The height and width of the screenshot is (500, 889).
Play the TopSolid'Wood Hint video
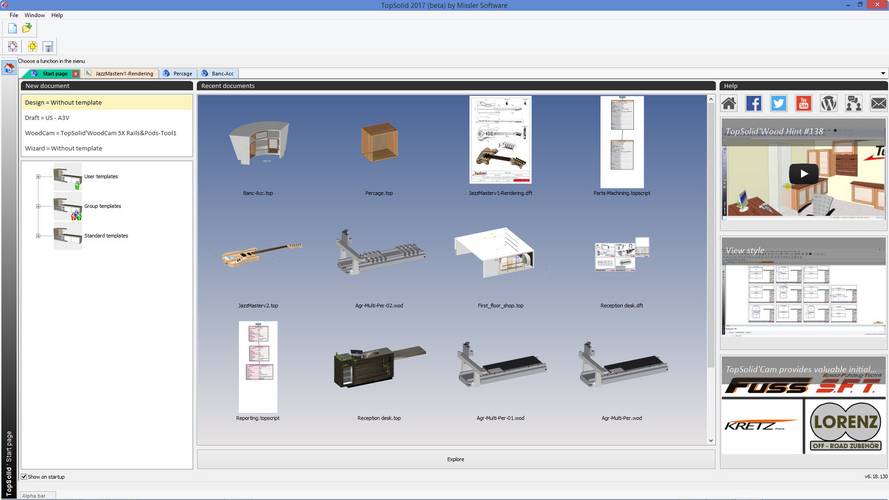[x=803, y=174]
